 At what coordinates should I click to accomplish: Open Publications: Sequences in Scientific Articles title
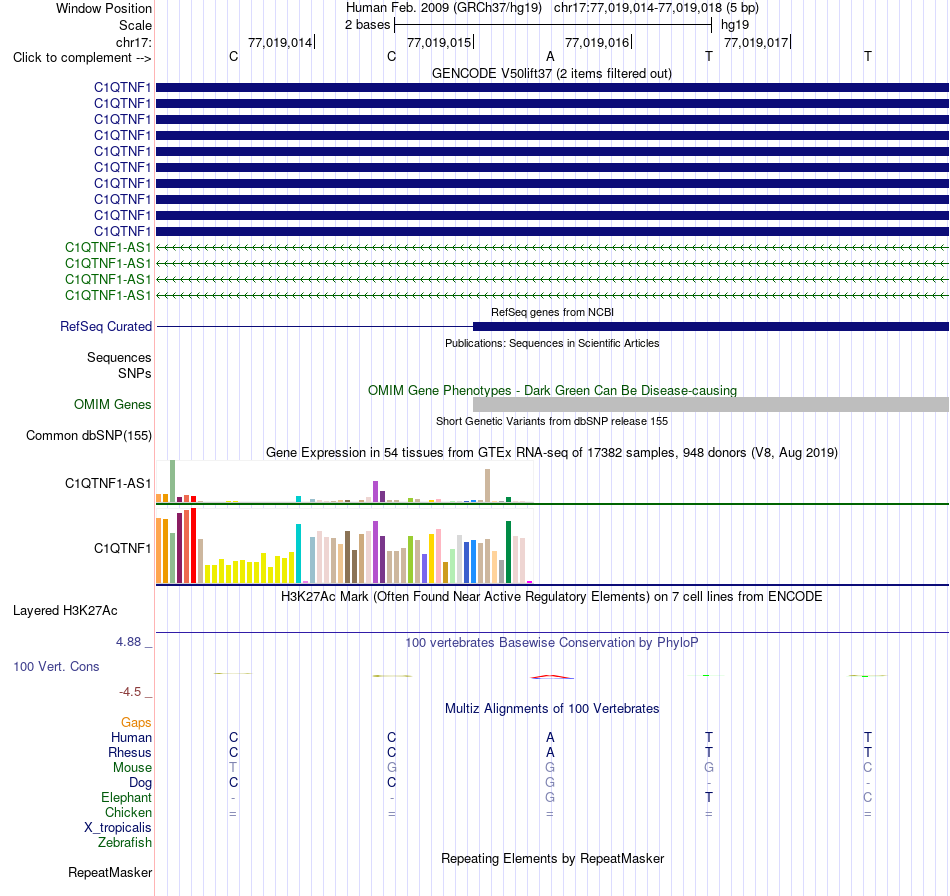tap(552, 343)
